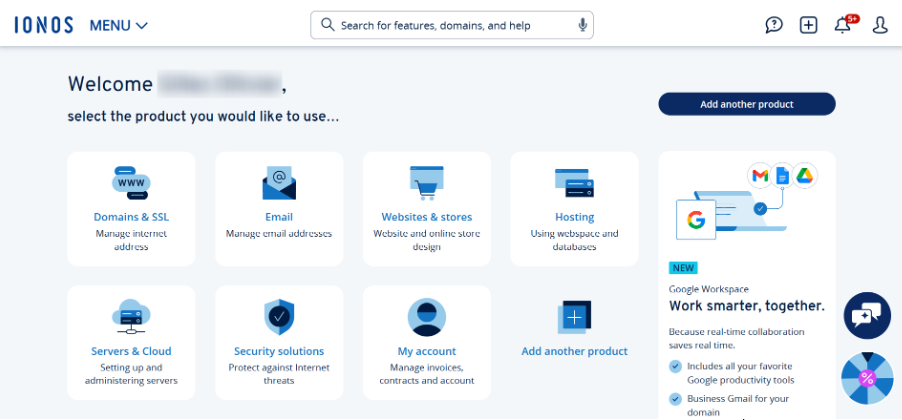Viewport: 902px width, 420px height.
Task: Click the Hosting server window icon
Action: coord(574,183)
